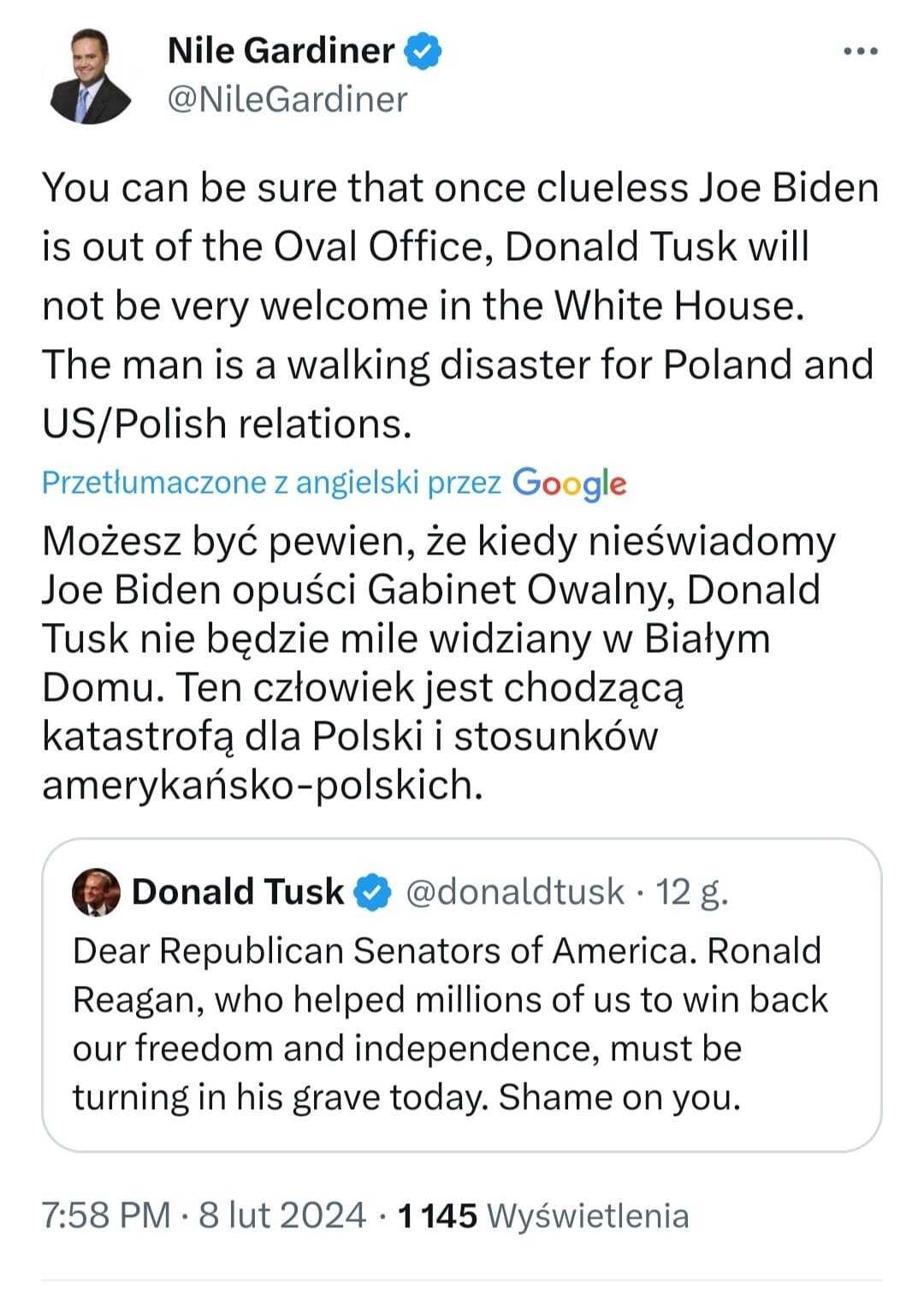Open Donald Tusk's small avatar in quoted tweet
This screenshot has height=1294, width=924.
97,893
